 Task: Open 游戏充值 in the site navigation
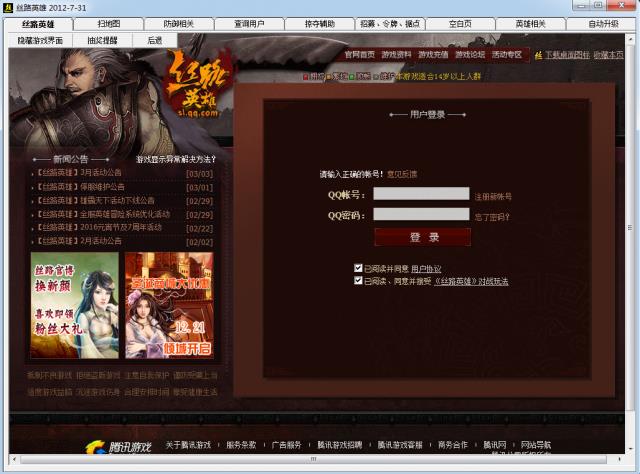click(x=433, y=55)
